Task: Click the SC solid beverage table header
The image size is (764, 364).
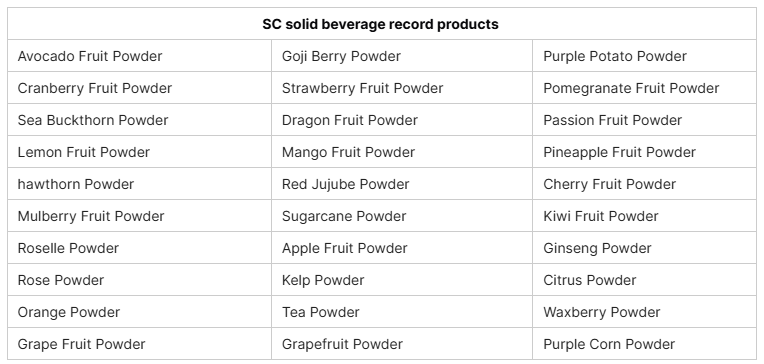Action: pos(382,24)
